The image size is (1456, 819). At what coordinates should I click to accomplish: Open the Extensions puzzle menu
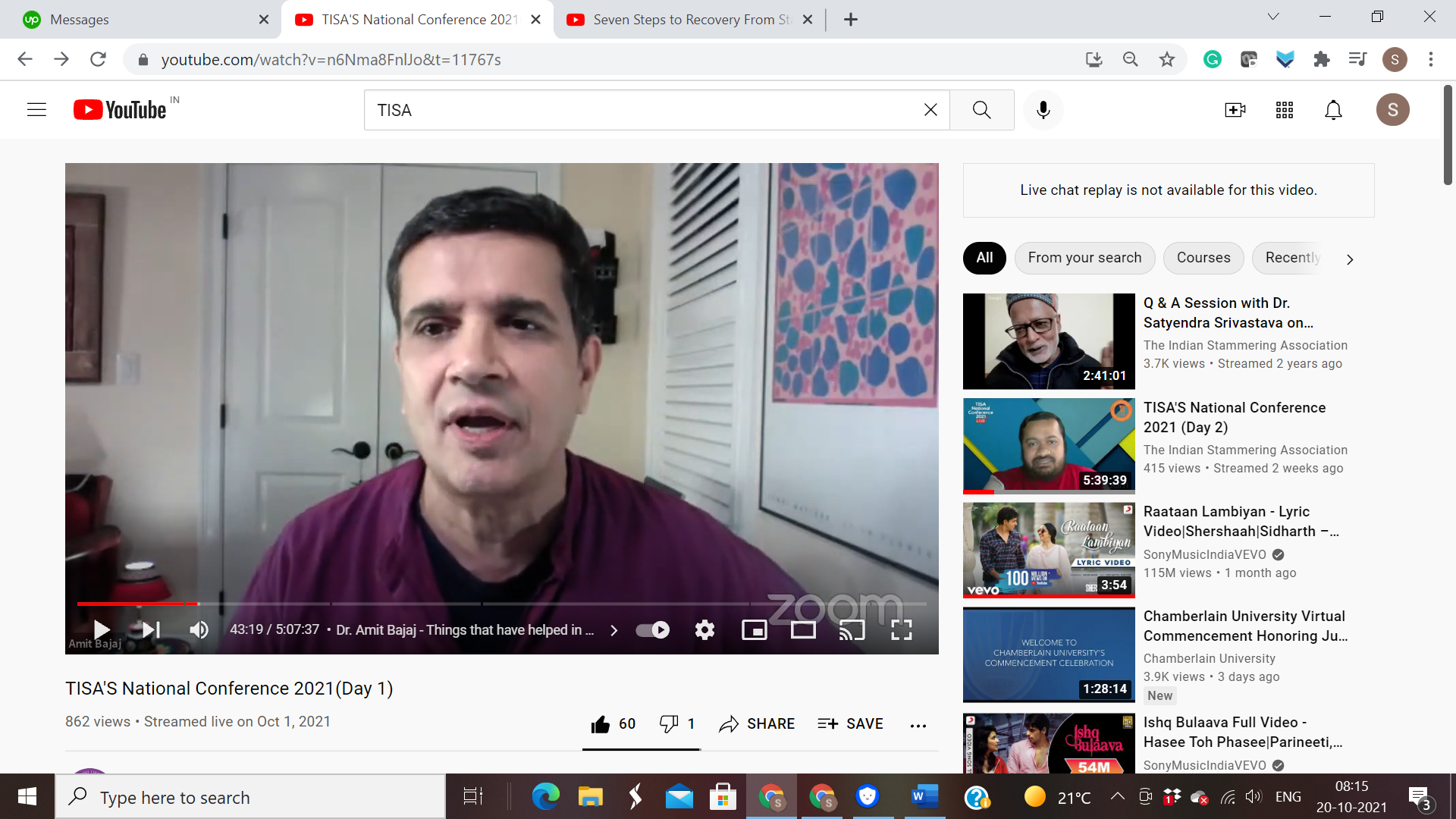pyautogui.click(x=1322, y=59)
